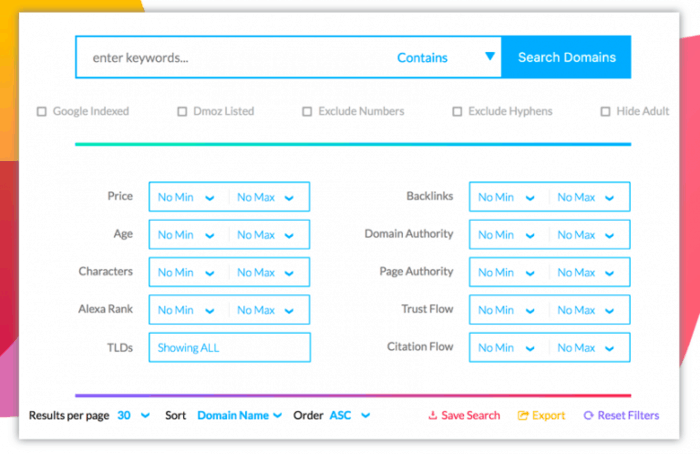Open the Sort Domain Name dropdown
Viewport: 700px width, 454px height.
click(240, 415)
